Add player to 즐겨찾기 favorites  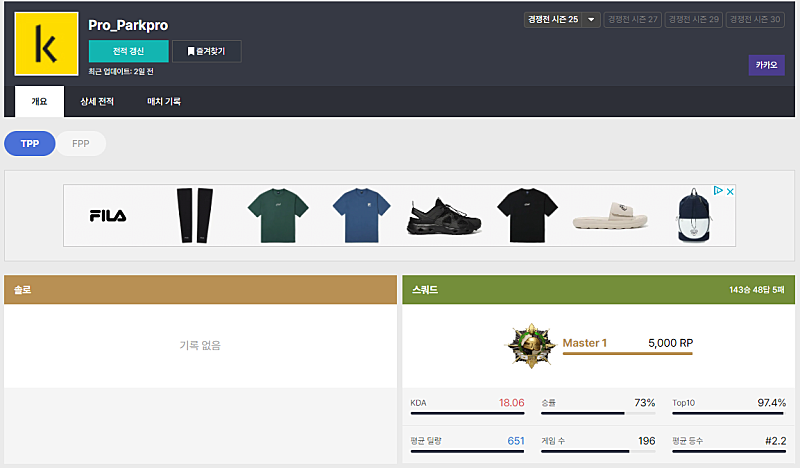[207, 51]
